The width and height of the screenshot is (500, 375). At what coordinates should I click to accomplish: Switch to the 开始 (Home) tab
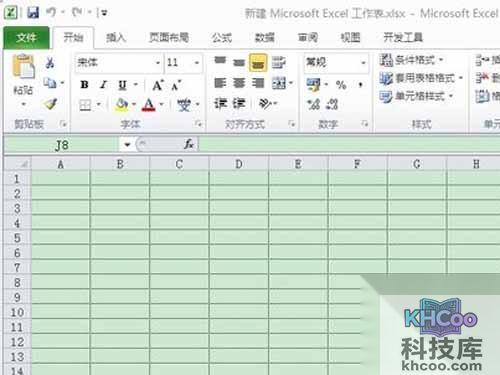pyautogui.click(x=73, y=37)
